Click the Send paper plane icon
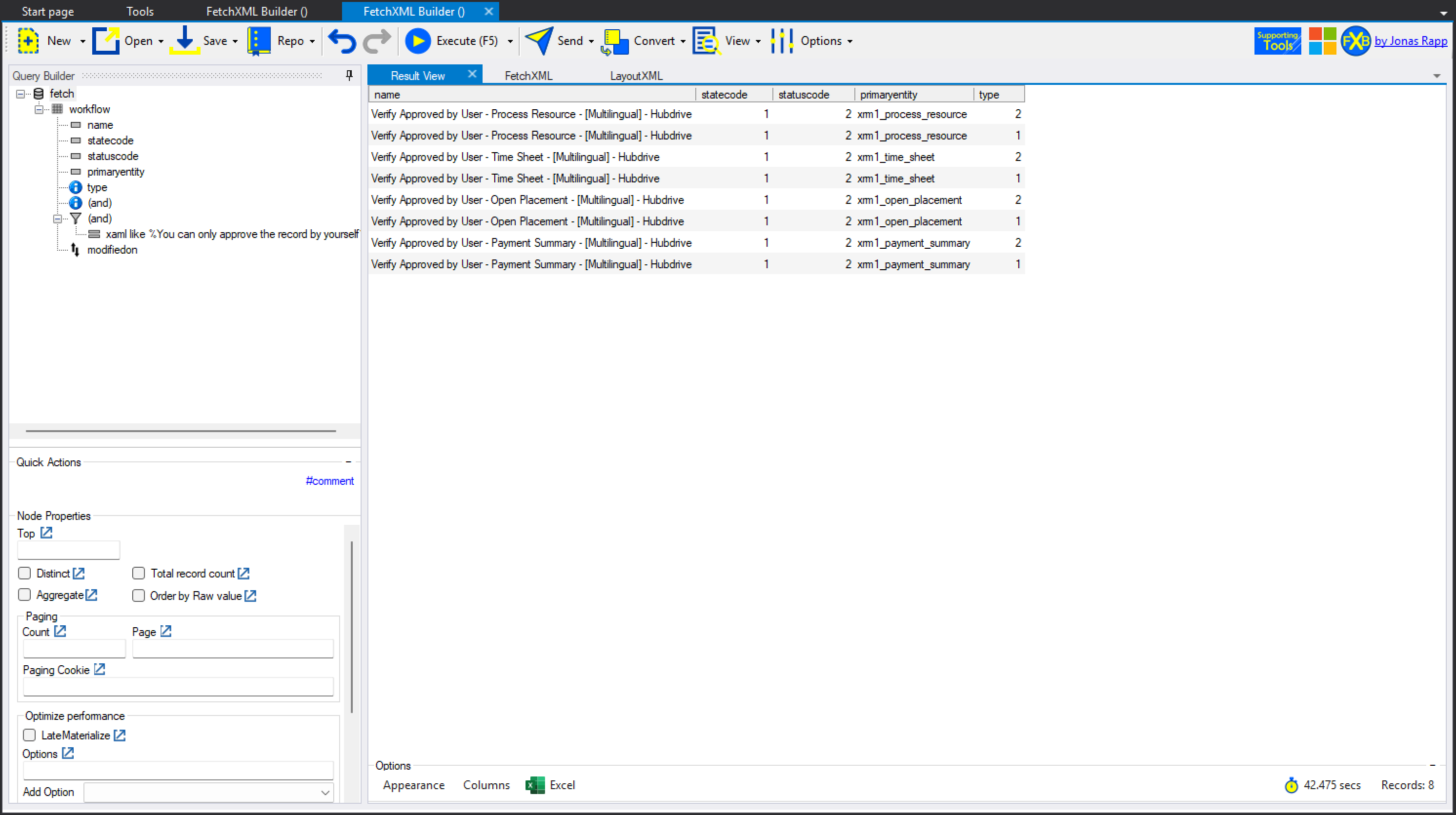The image size is (1456, 815). tap(539, 40)
